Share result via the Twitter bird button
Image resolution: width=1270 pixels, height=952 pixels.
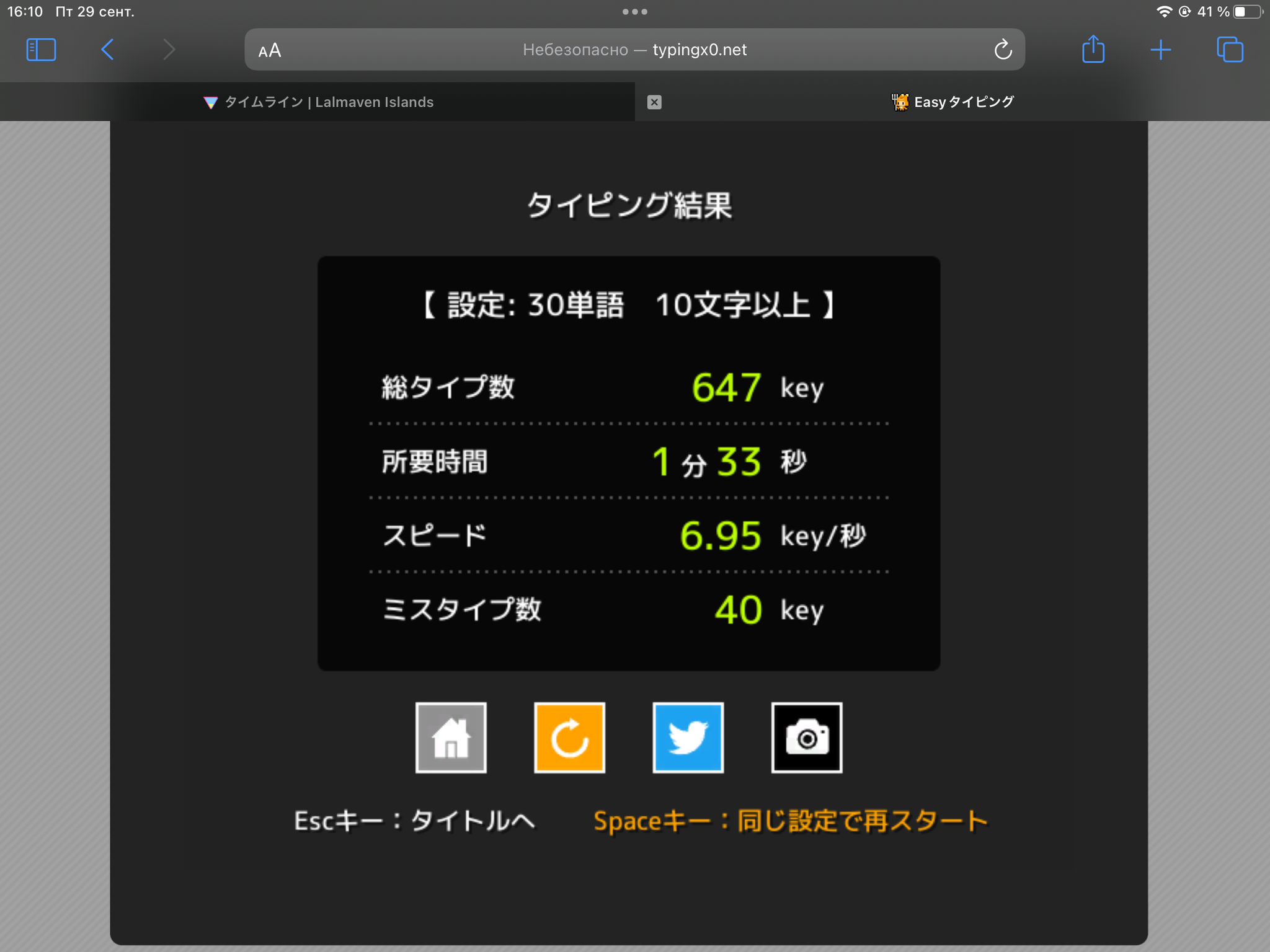tap(688, 738)
